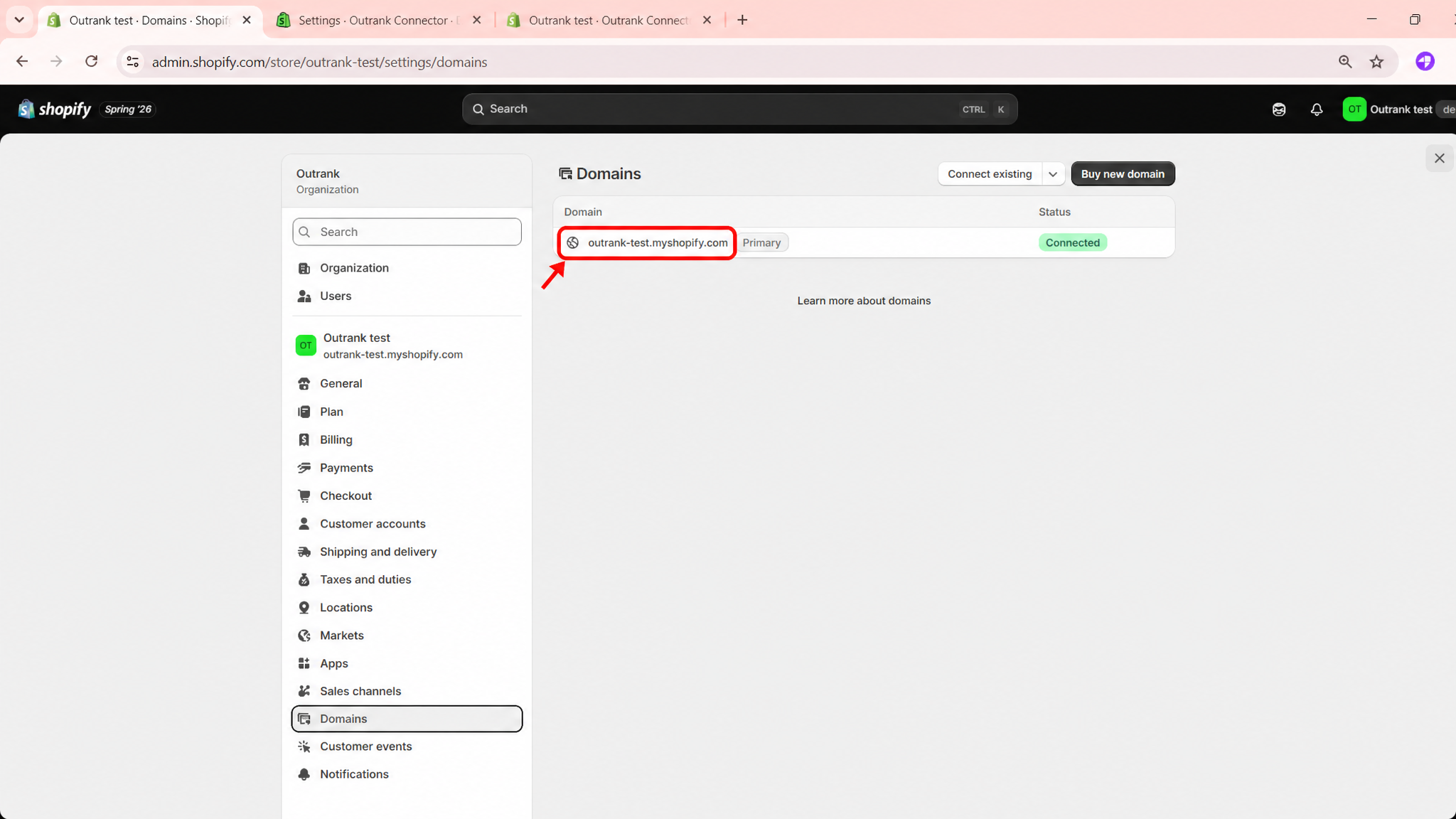1456x819 pixels.
Task: Select Domains in the settings sidebar
Action: [x=407, y=719]
